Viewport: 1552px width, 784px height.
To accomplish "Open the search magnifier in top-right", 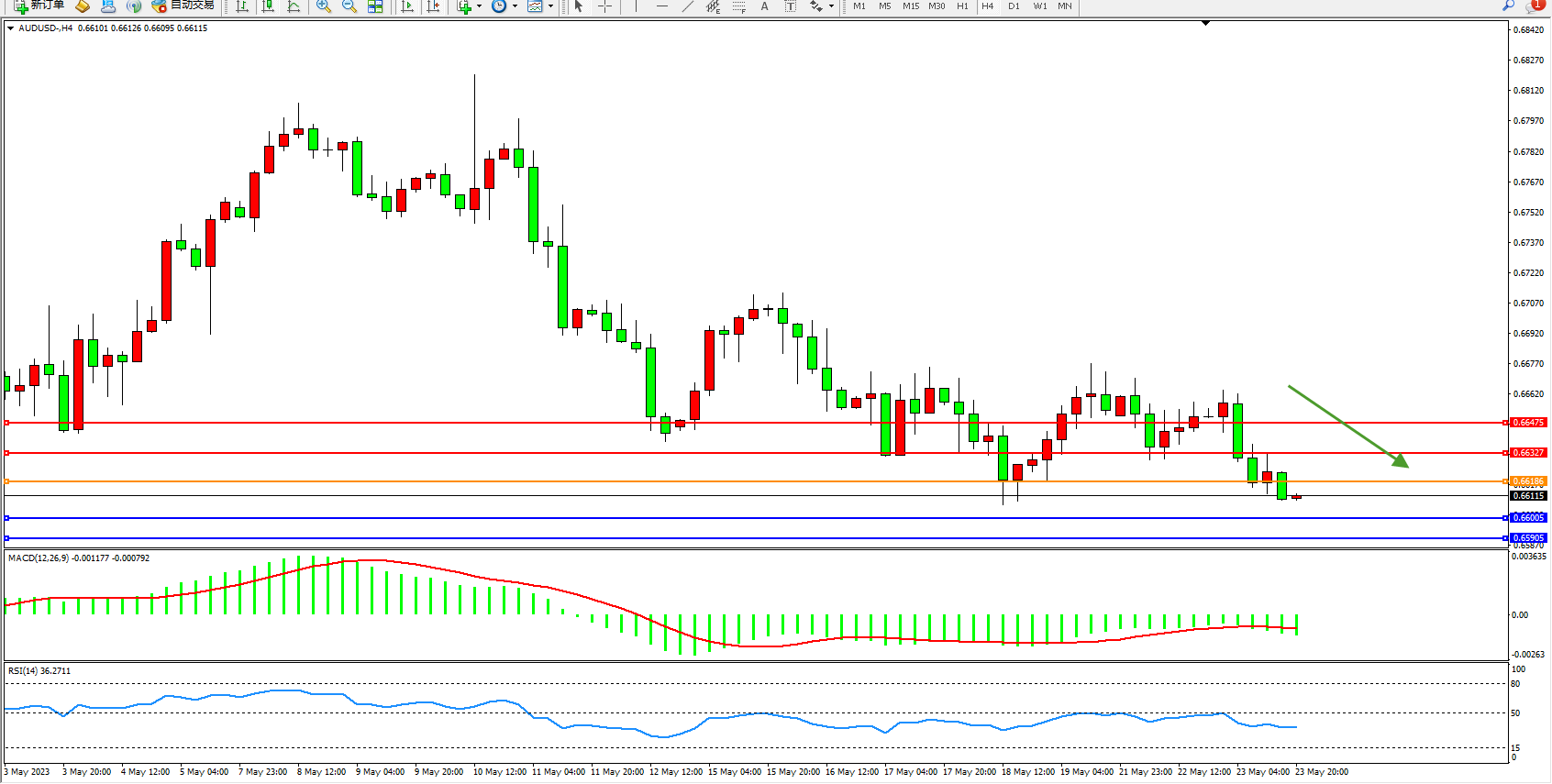I will tap(1508, 6).
